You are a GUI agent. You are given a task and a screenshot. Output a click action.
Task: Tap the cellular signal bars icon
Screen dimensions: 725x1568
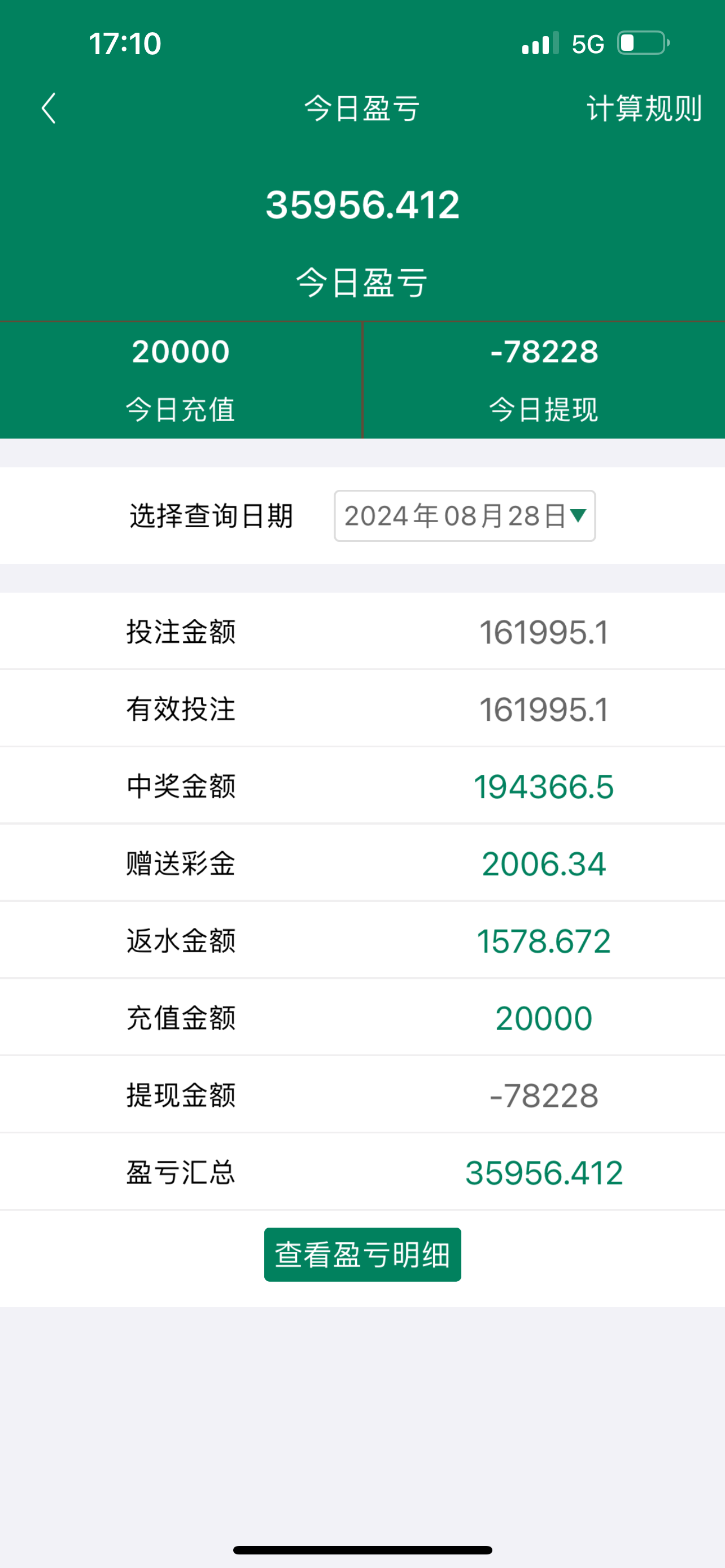pos(539,44)
